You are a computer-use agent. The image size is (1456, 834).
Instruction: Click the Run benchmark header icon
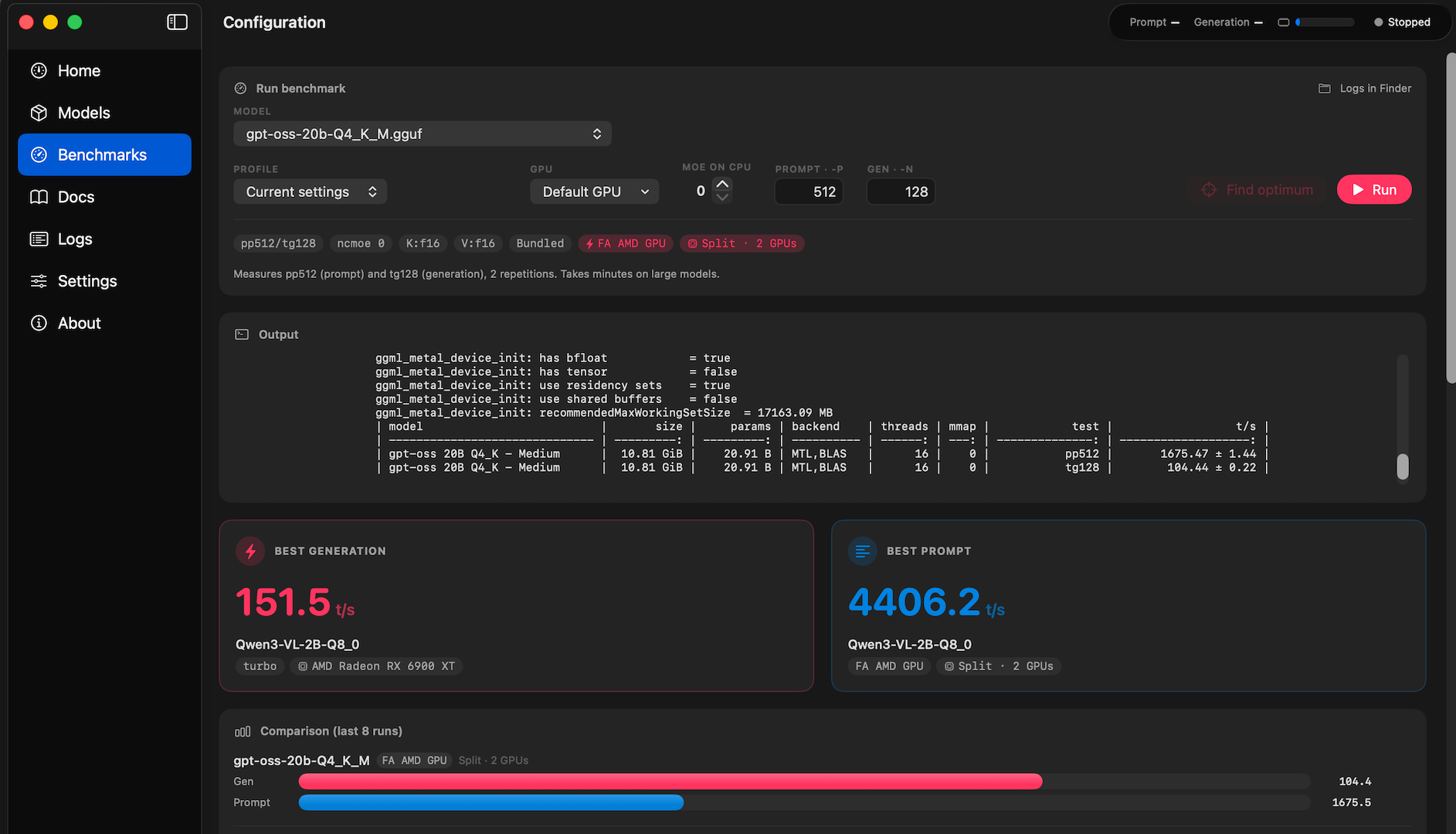coord(240,89)
